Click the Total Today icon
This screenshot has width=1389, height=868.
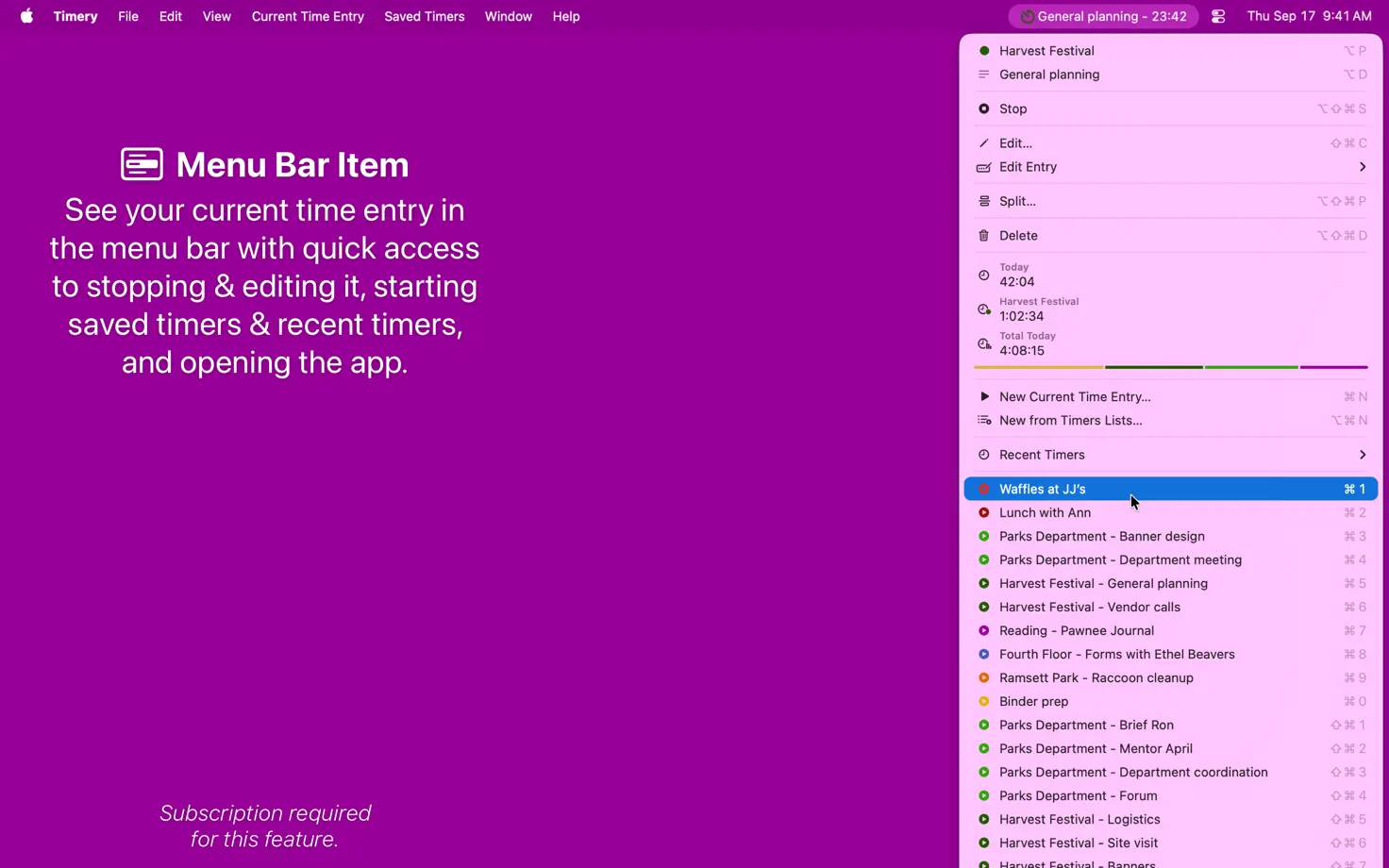tap(983, 343)
